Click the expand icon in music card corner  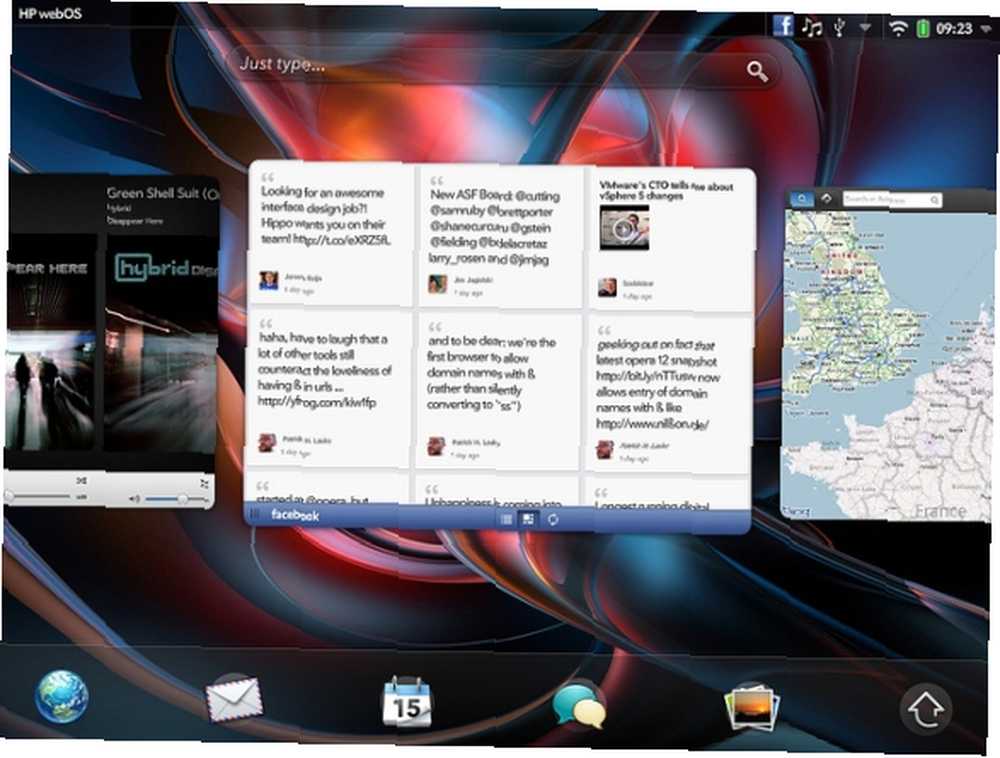point(204,484)
